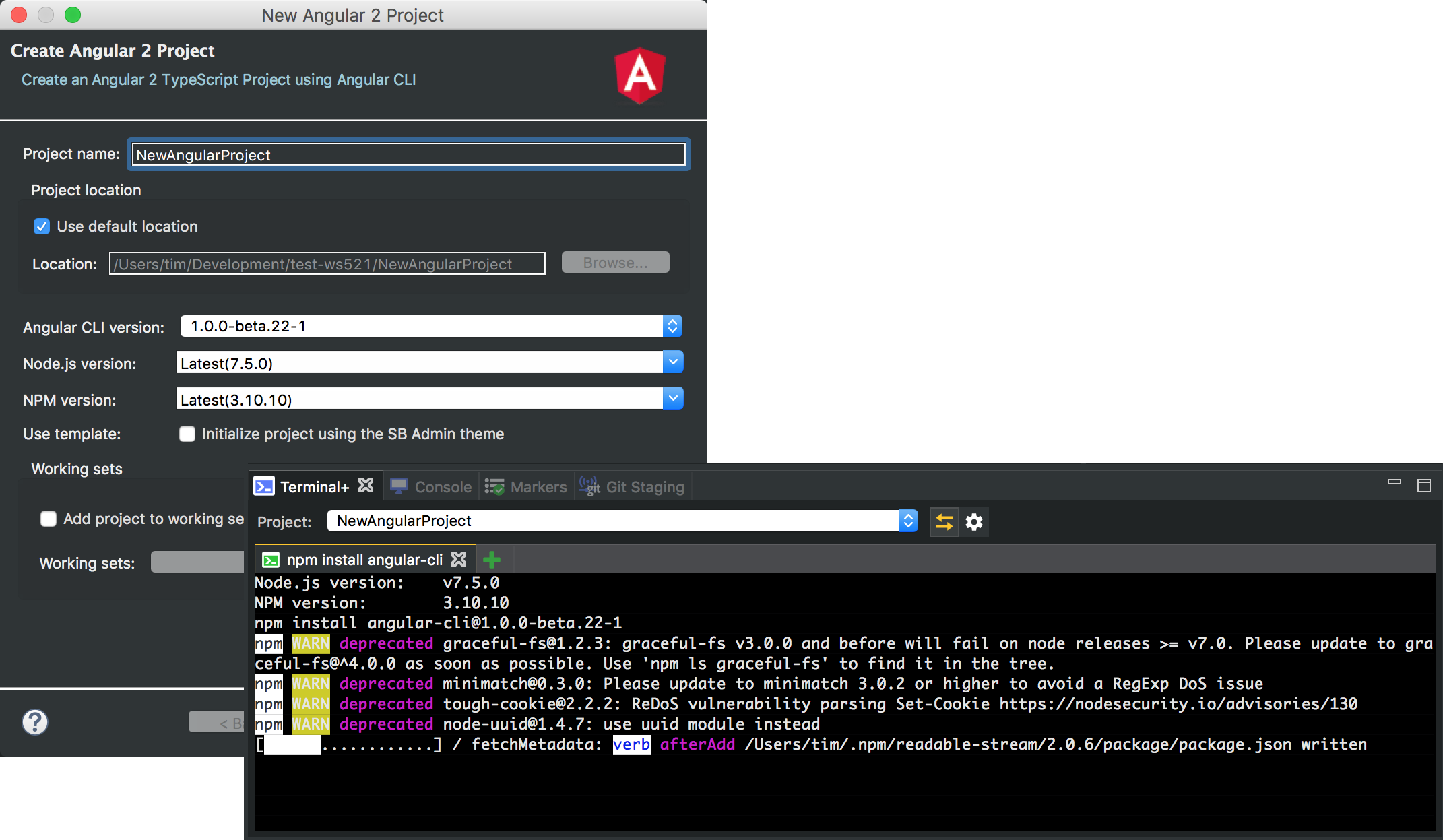The image size is (1443, 840).
Task: Switch to the Terminal+ tab
Action: pos(315,486)
